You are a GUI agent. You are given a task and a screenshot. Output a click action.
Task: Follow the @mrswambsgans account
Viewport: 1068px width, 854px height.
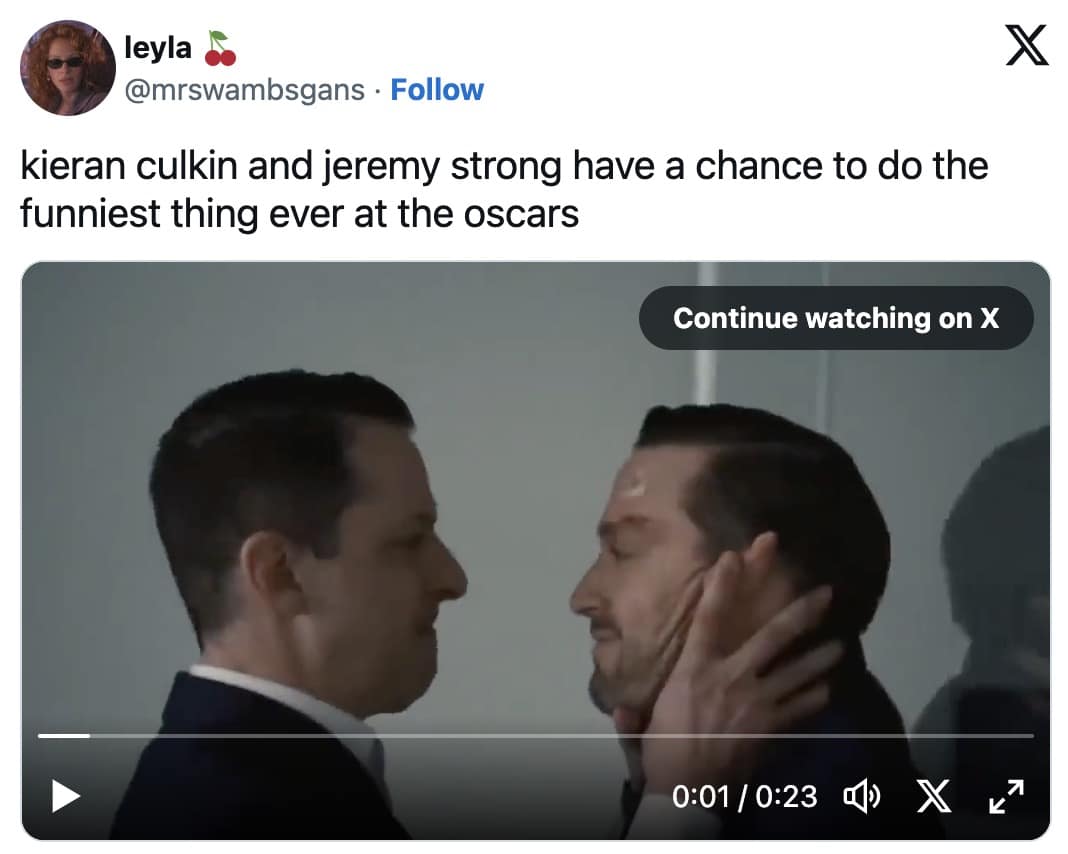[437, 90]
